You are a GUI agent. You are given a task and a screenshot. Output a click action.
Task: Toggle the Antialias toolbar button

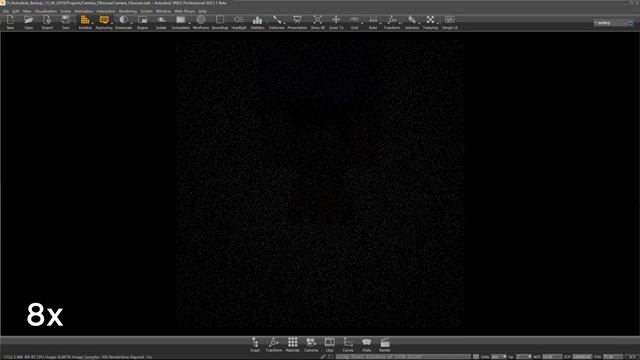coord(85,22)
